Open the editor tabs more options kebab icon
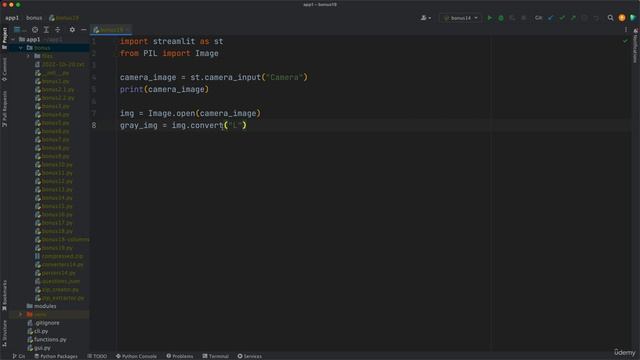Screen dimensions: 640x360 [626, 29]
